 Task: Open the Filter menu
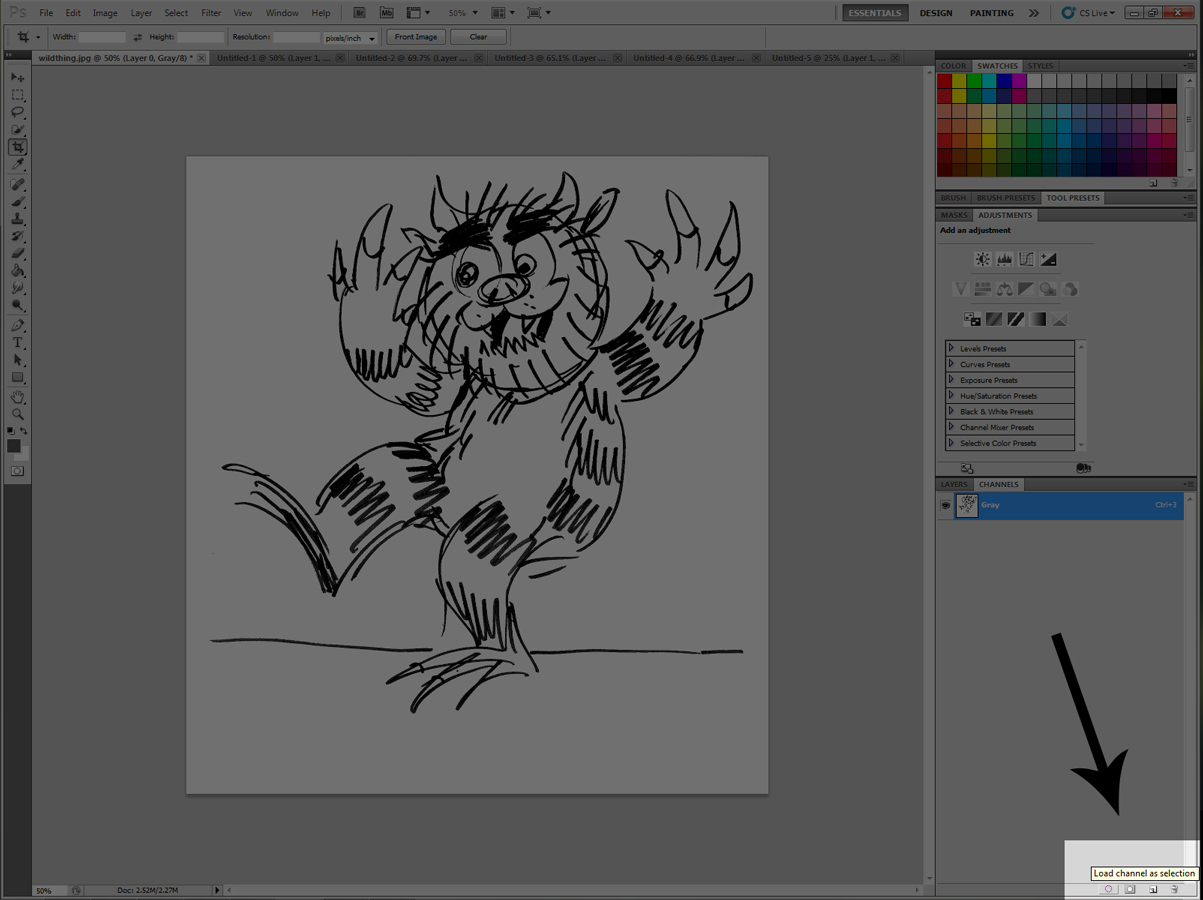coord(211,13)
